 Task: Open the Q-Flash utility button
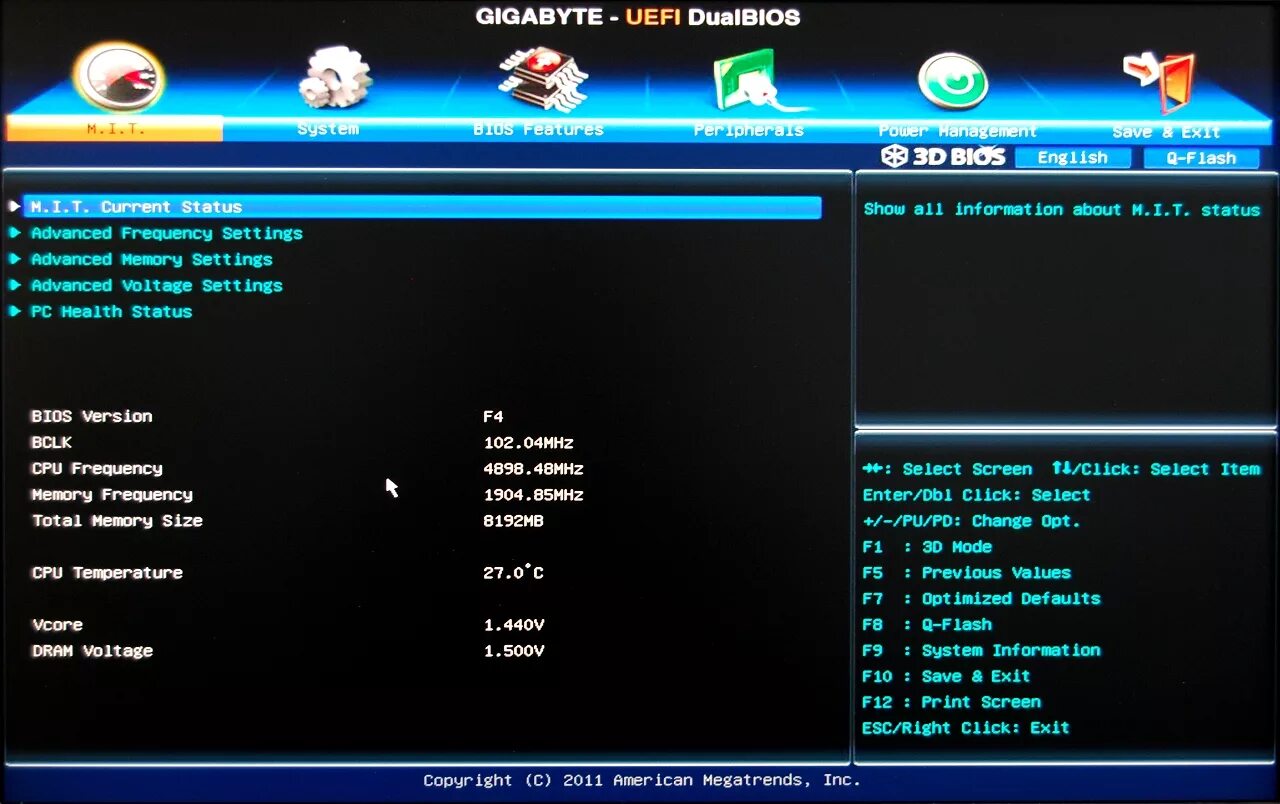click(x=1201, y=158)
